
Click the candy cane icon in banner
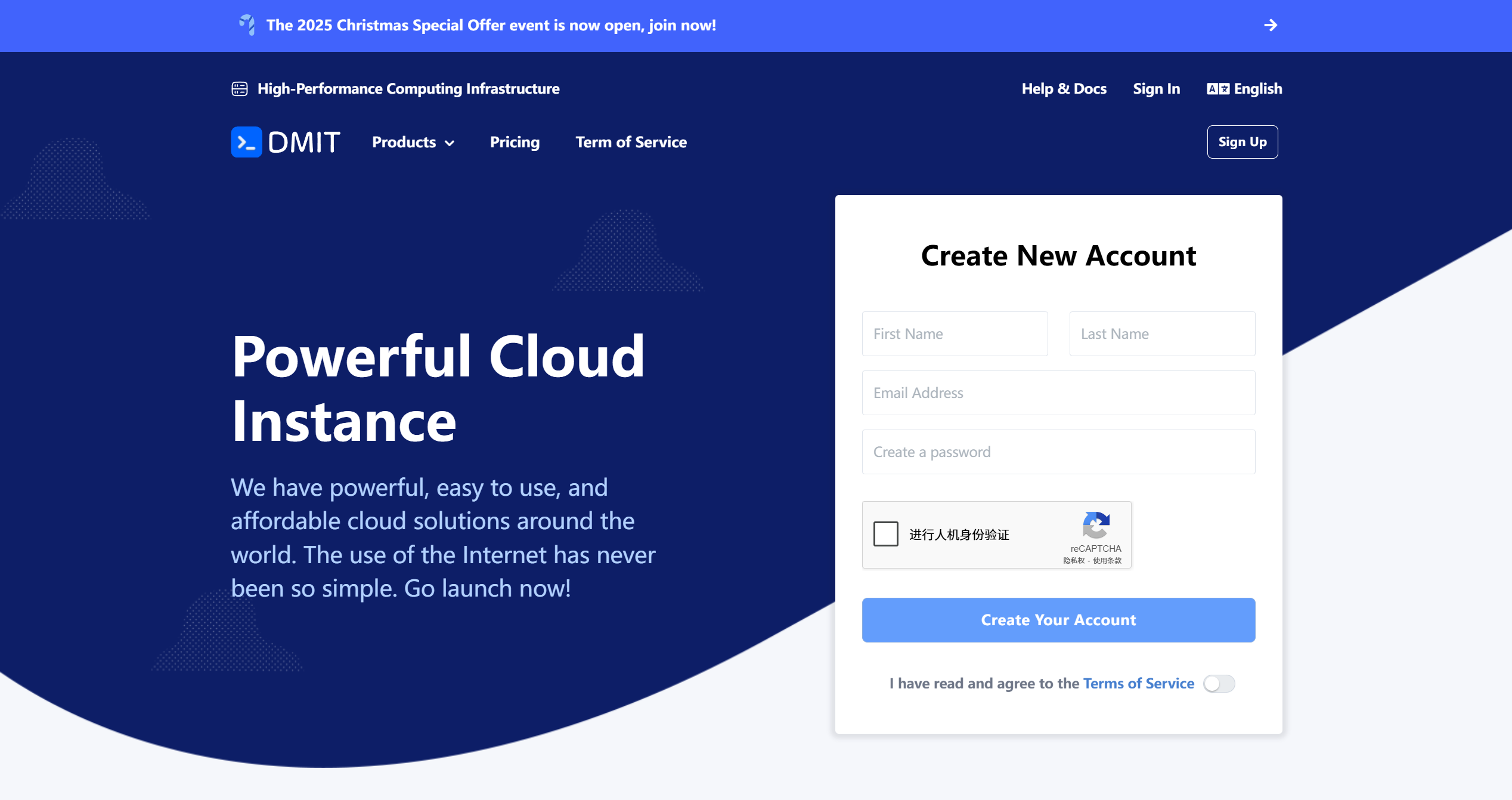pos(247,25)
